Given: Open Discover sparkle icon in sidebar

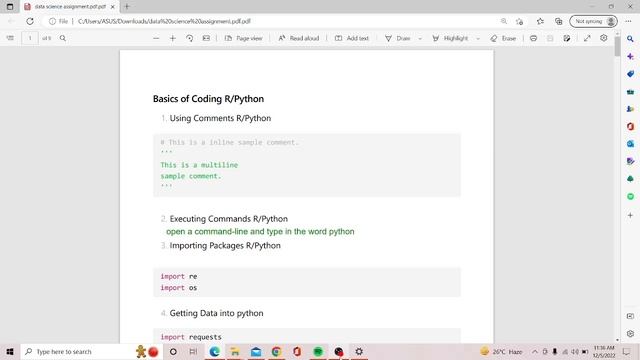Looking at the screenshot, I should pyautogui.click(x=630, y=56).
